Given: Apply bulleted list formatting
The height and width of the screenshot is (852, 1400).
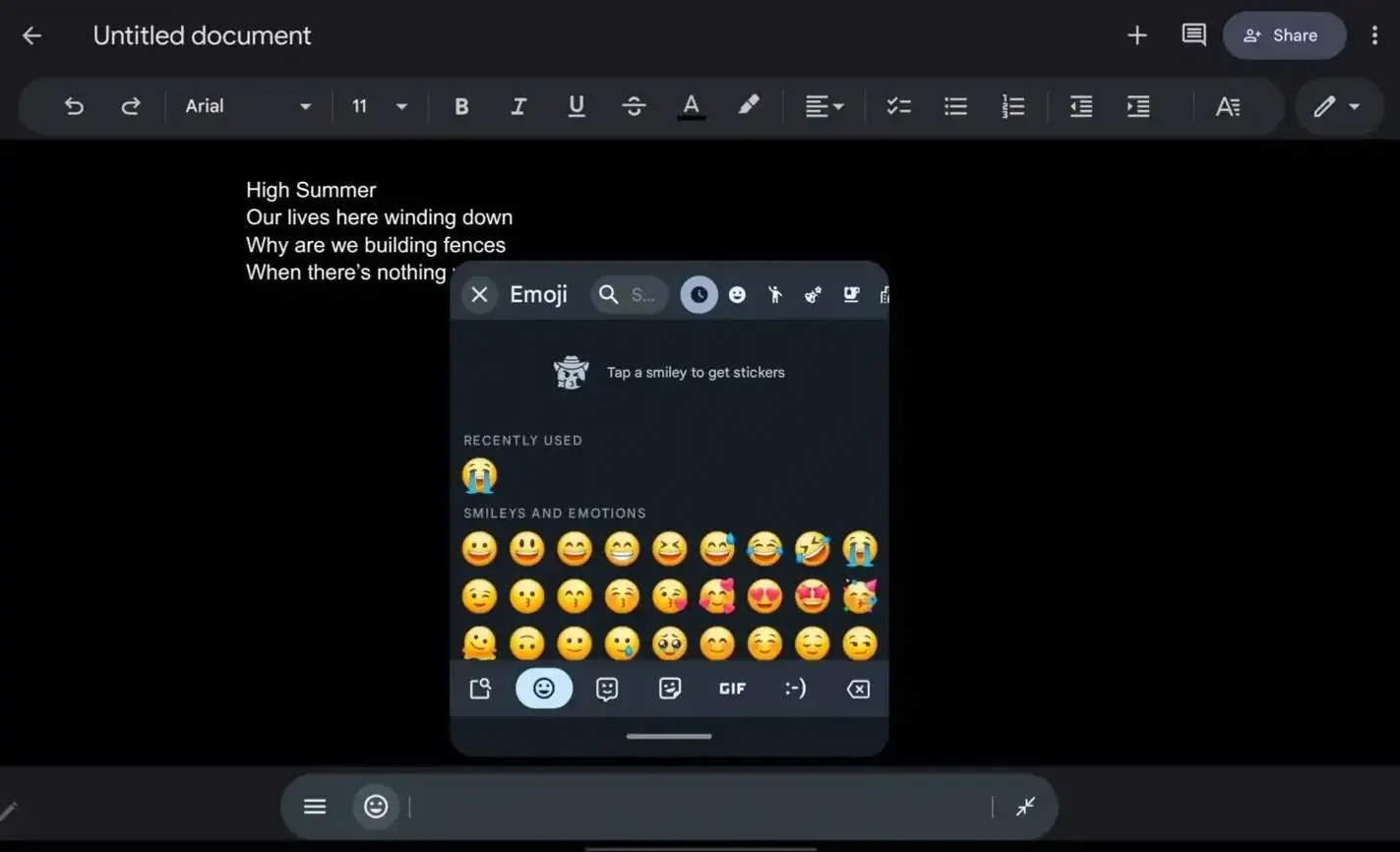Looking at the screenshot, I should pyautogui.click(x=955, y=106).
